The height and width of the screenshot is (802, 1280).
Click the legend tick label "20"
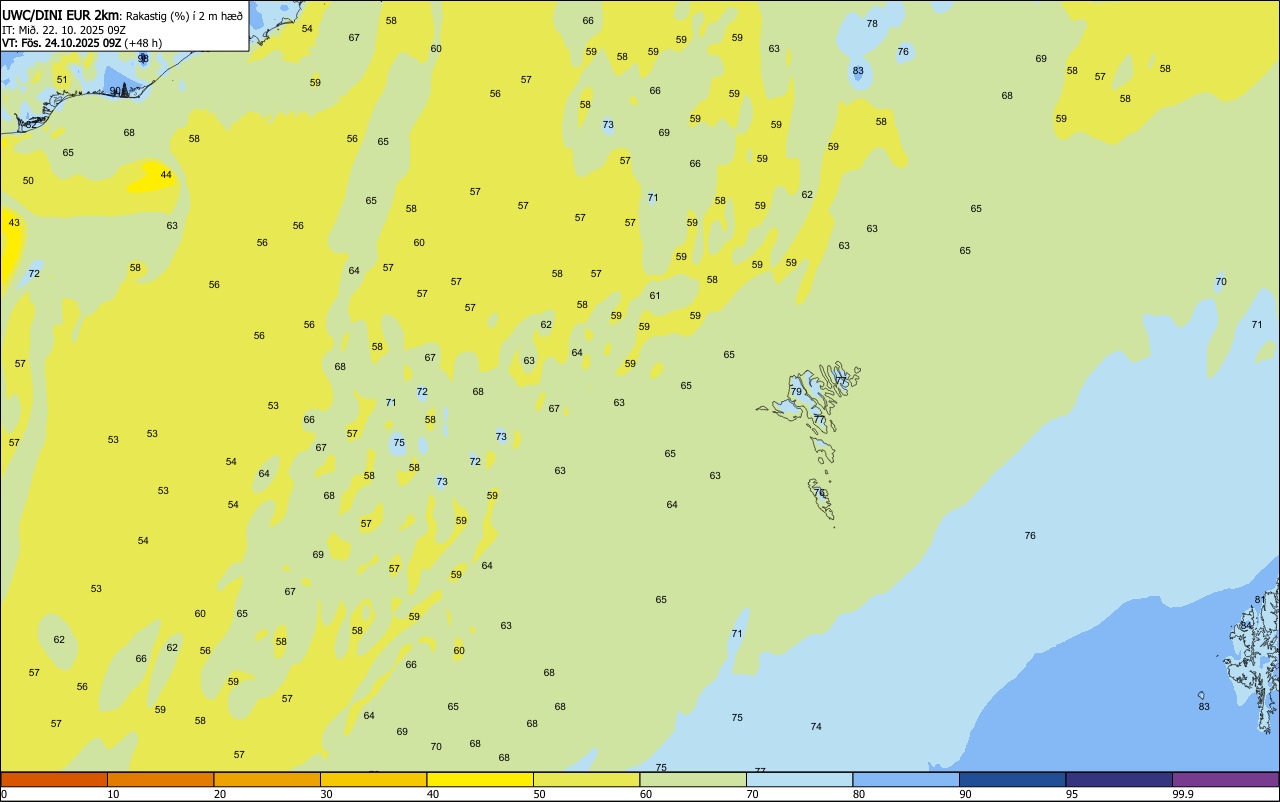220,794
